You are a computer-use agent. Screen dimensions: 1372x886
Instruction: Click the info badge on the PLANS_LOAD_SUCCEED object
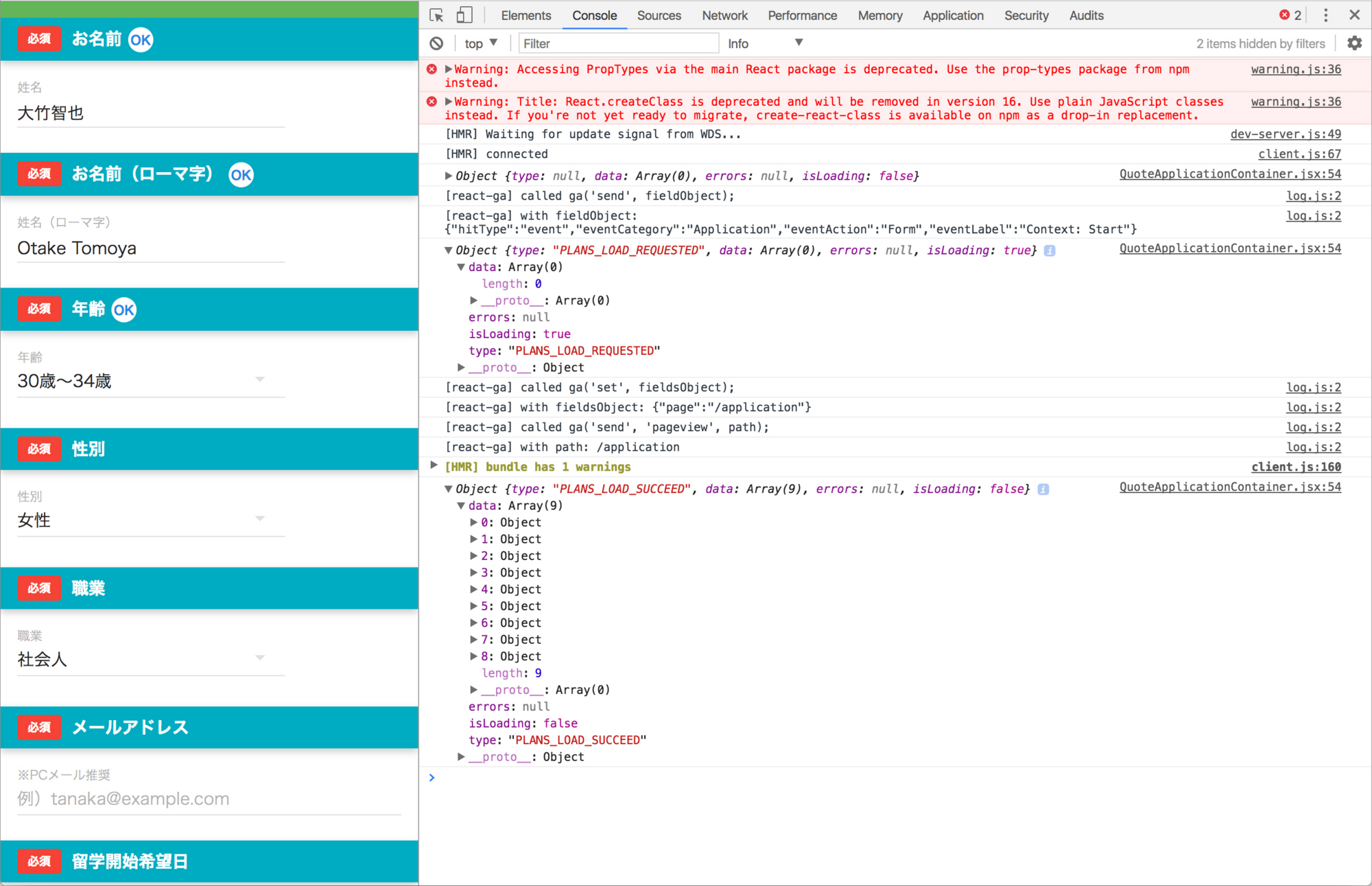tap(1043, 489)
